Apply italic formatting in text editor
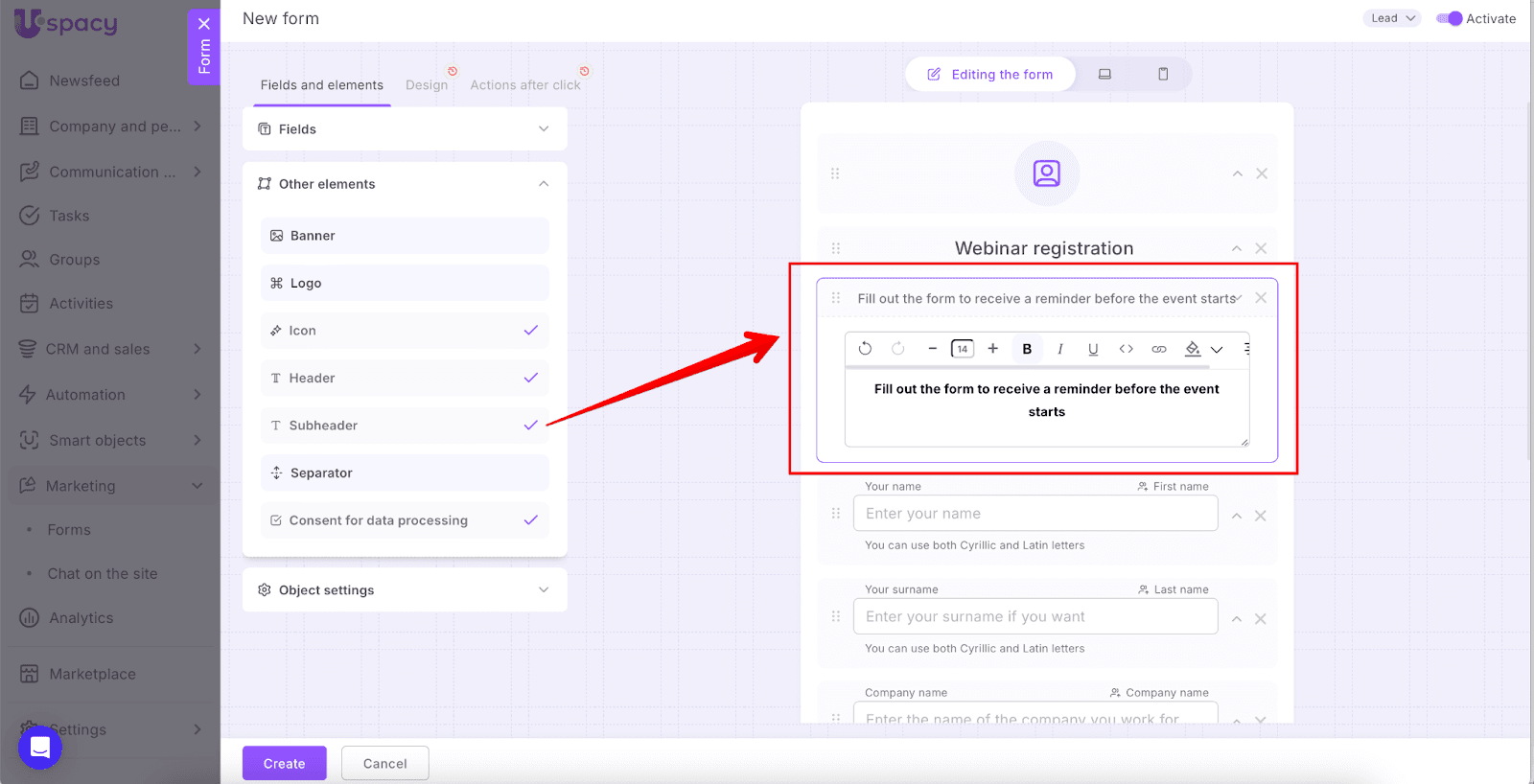This screenshot has height=784, width=1534. click(x=1059, y=349)
